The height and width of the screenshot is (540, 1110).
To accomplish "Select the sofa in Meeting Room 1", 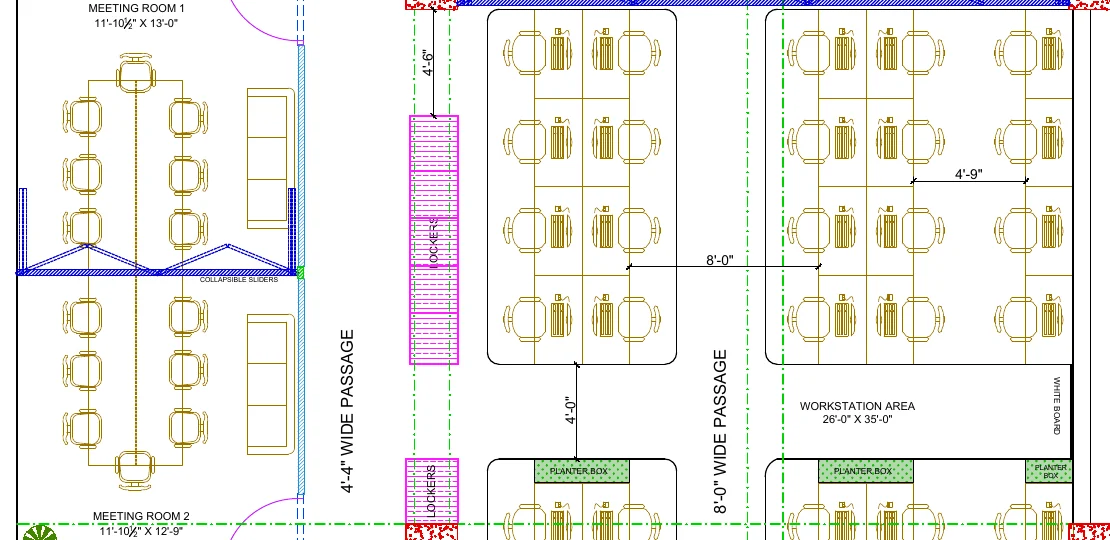I will tap(270, 159).
